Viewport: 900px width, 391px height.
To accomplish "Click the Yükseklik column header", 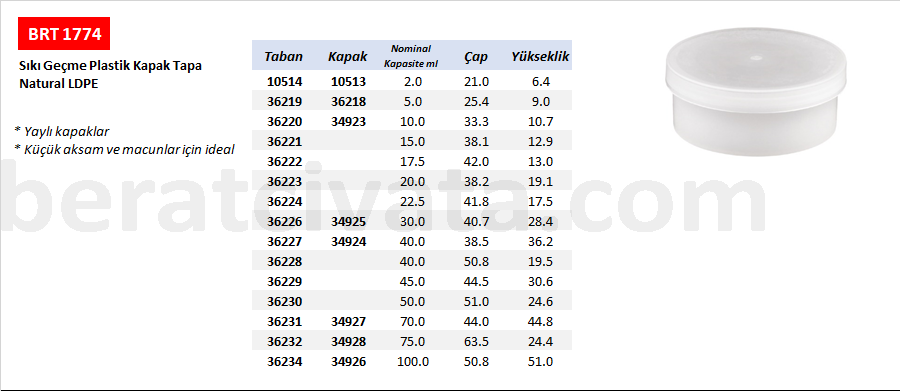I will coord(540,57).
